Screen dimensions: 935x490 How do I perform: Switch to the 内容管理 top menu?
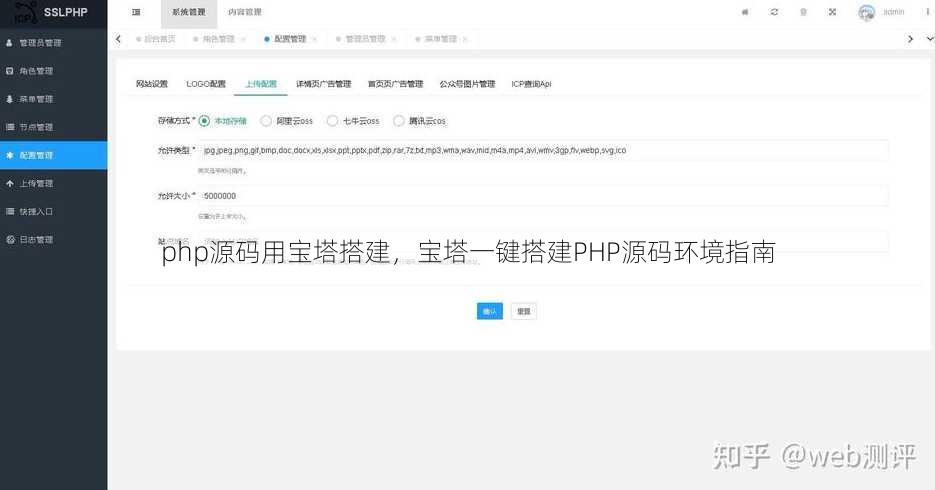[245, 12]
